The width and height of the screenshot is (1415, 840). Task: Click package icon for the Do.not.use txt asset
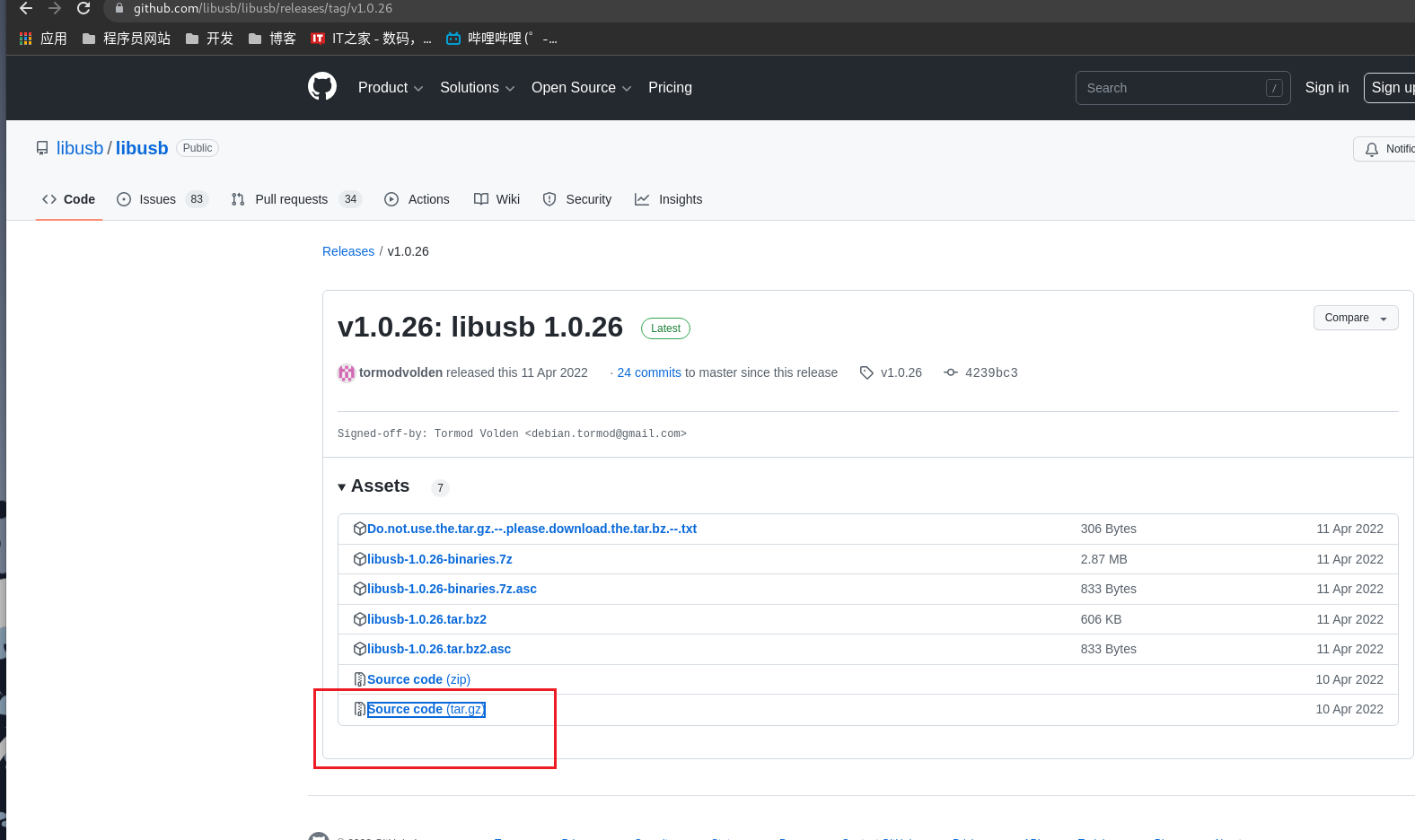tap(360, 529)
